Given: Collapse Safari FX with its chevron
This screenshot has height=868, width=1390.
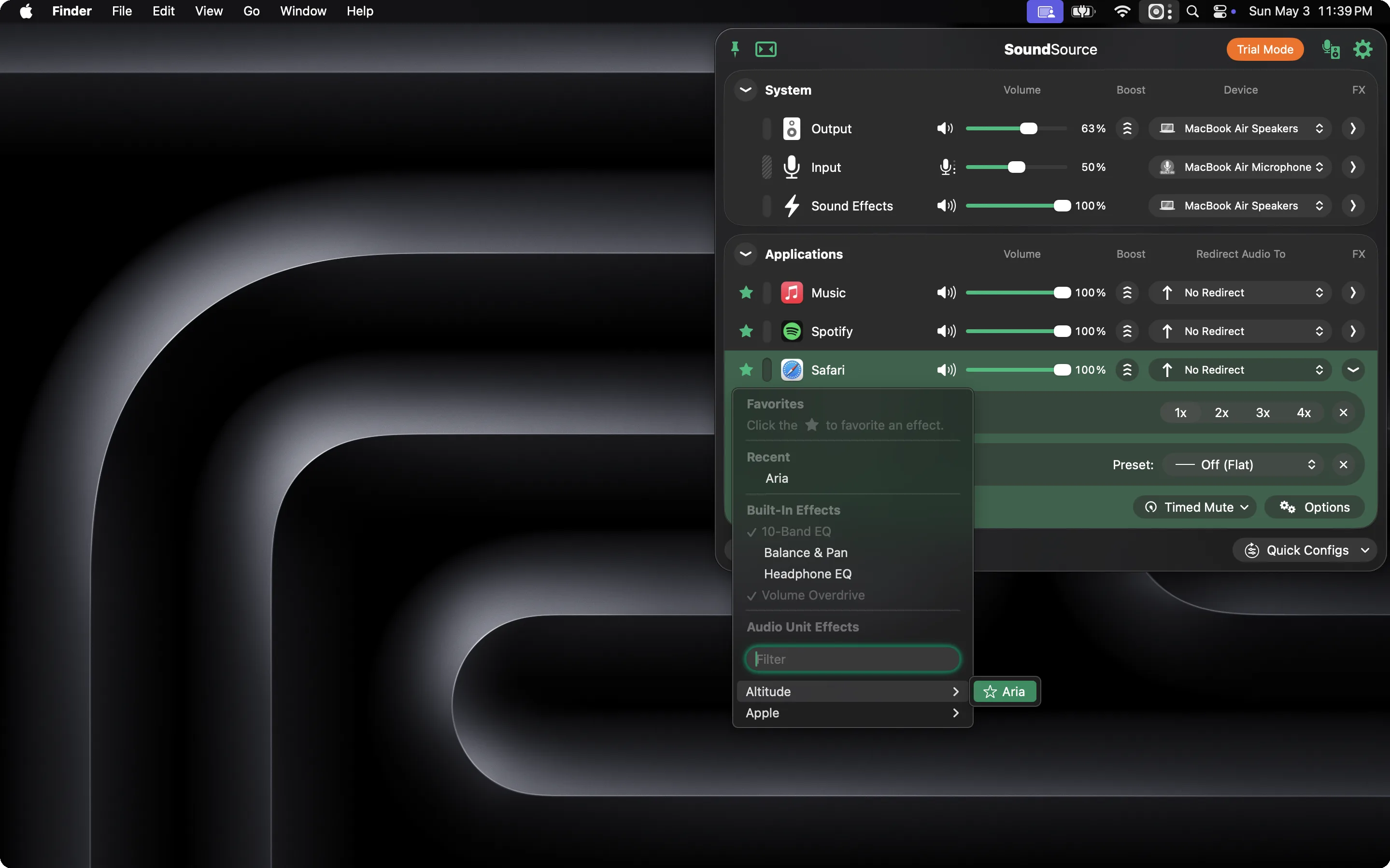Looking at the screenshot, I should (x=1353, y=370).
